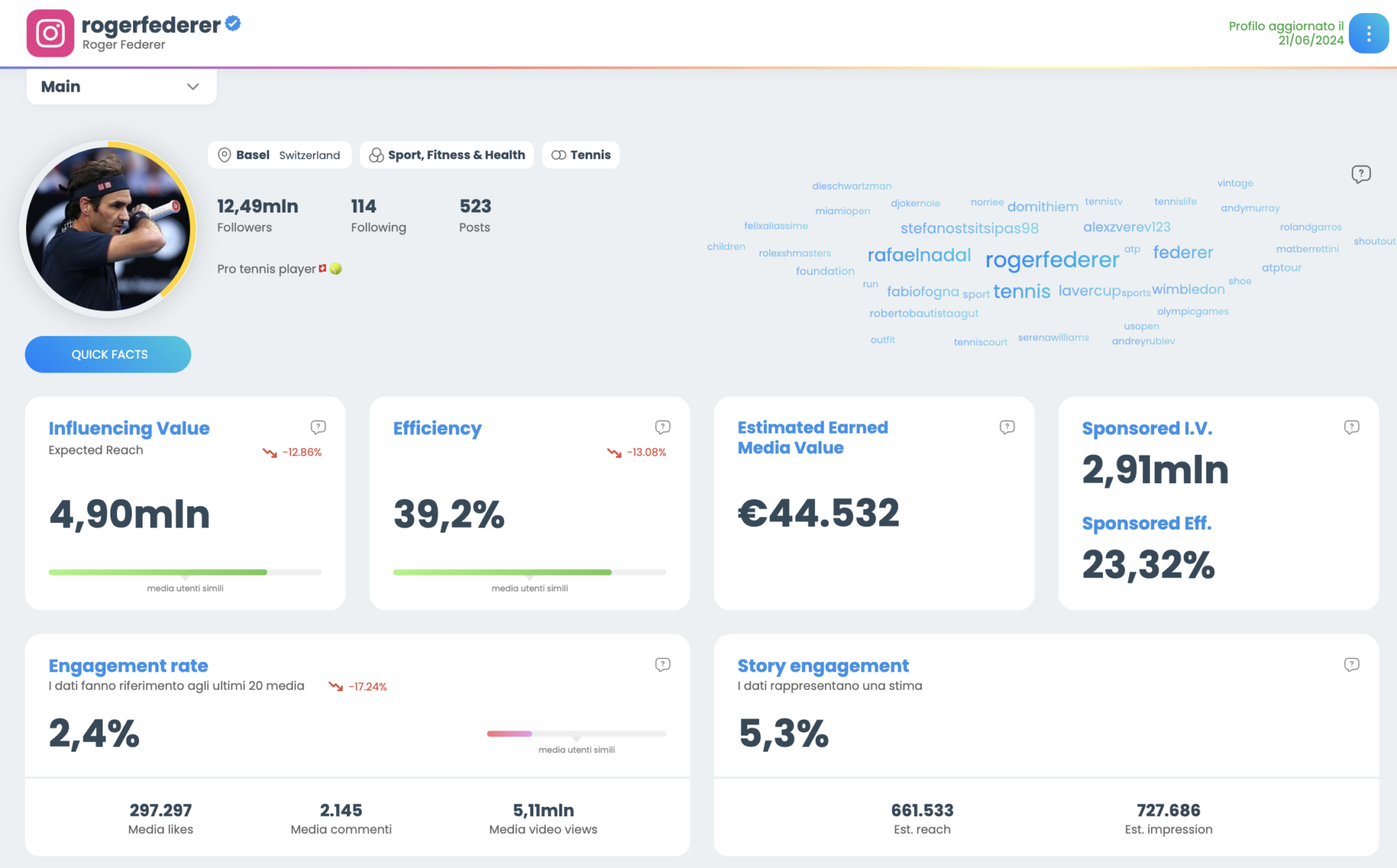Open help tooltip for the word cloud

[x=1361, y=174]
